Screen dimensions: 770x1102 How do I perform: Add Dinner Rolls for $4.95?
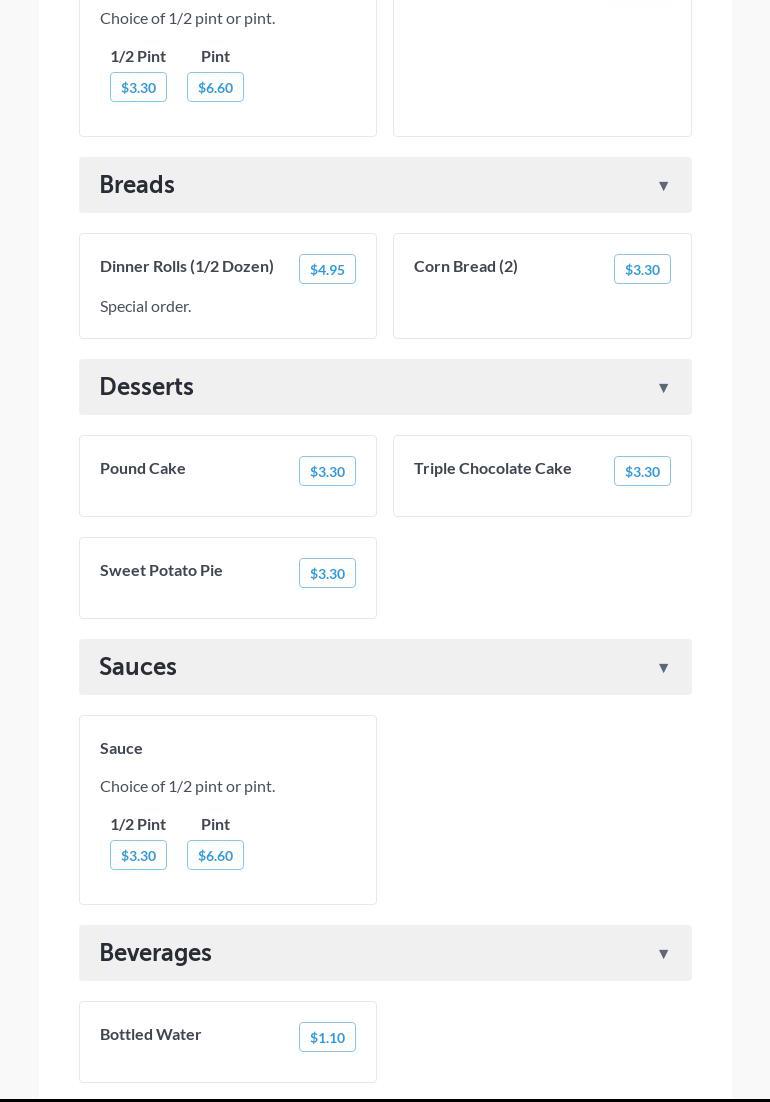pyautogui.click(x=327, y=269)
